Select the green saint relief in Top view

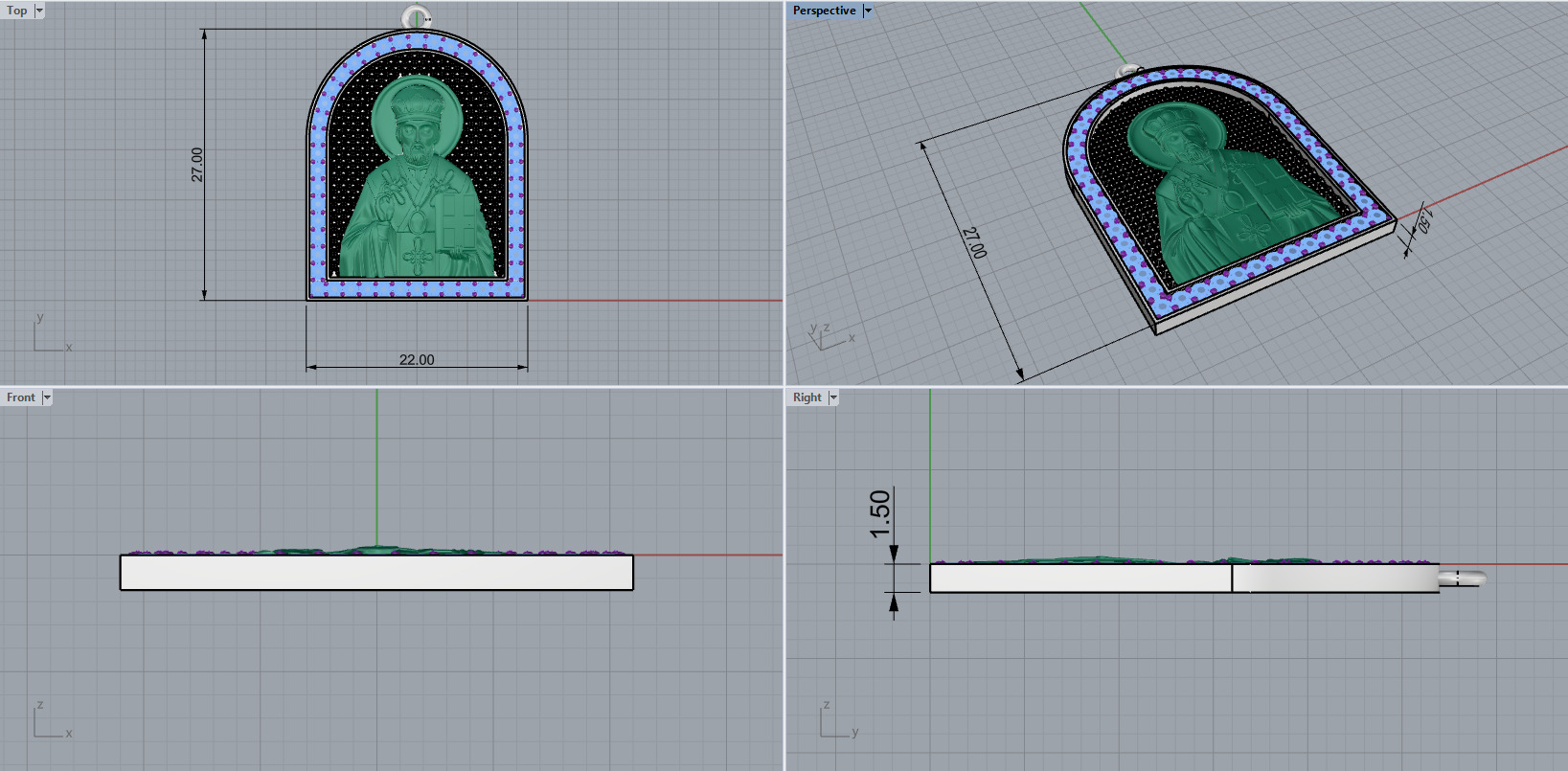(417, 177)
